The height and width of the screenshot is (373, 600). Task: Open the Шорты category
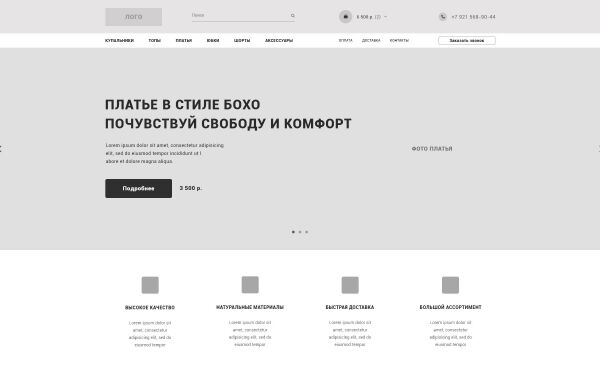tap(242, 41)
